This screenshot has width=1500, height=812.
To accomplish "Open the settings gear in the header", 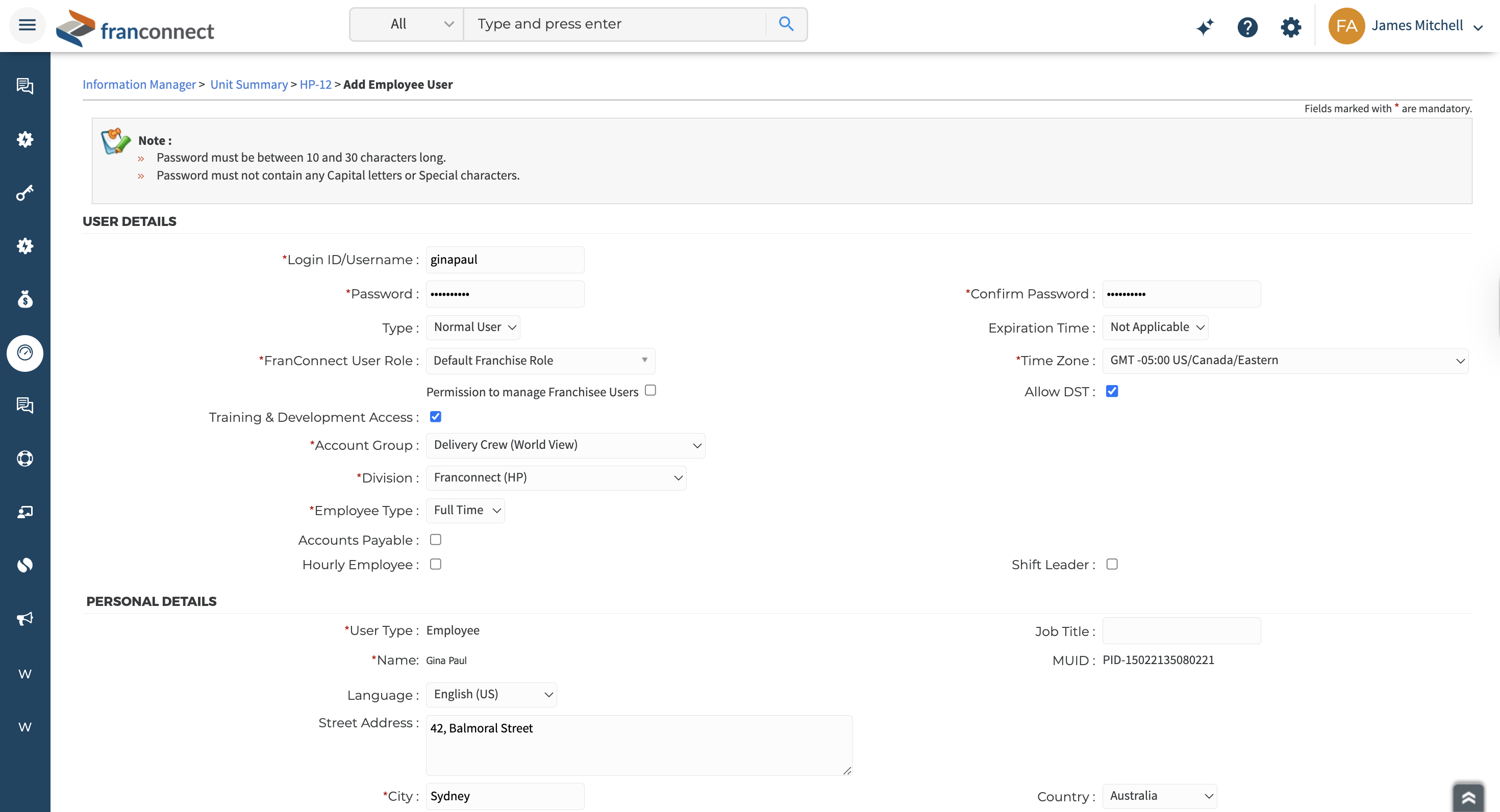I will 1290,27.
